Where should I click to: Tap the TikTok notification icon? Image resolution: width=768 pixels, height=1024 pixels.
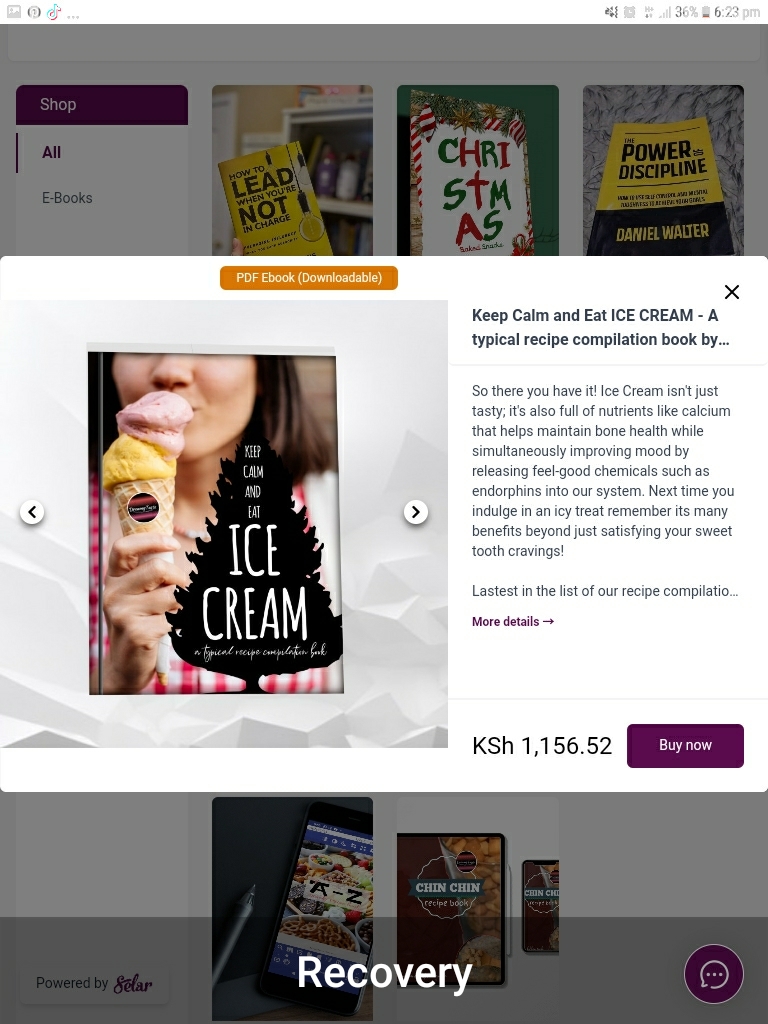[54, 12]
